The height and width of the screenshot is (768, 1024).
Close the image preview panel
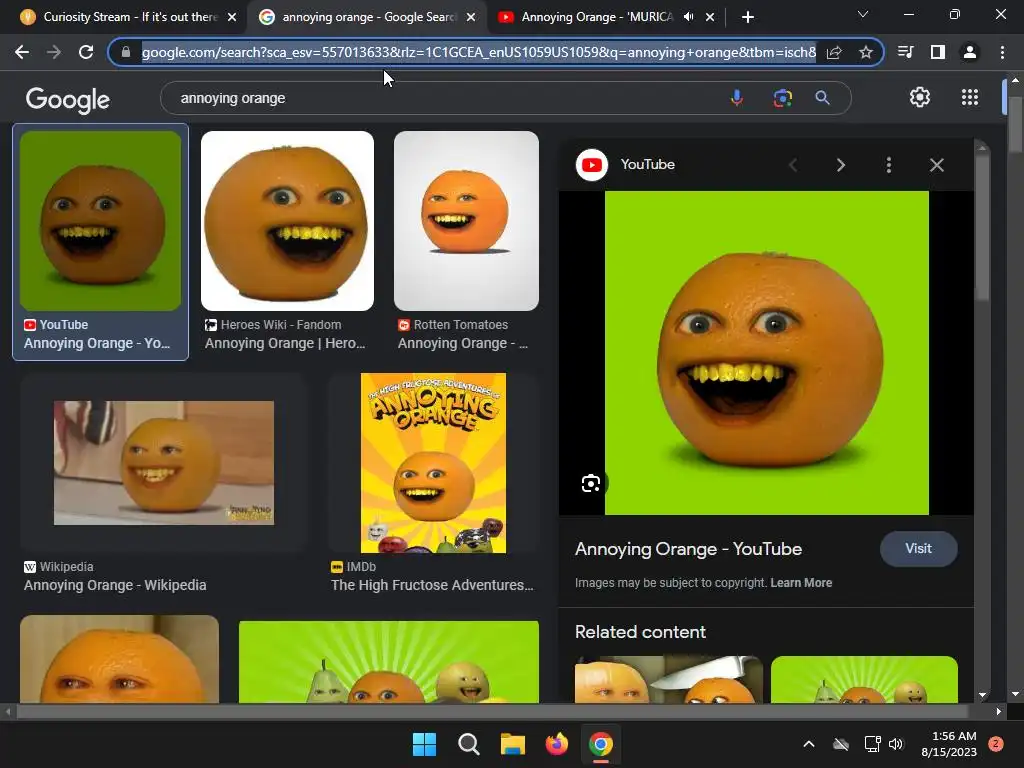pos(936,165)
